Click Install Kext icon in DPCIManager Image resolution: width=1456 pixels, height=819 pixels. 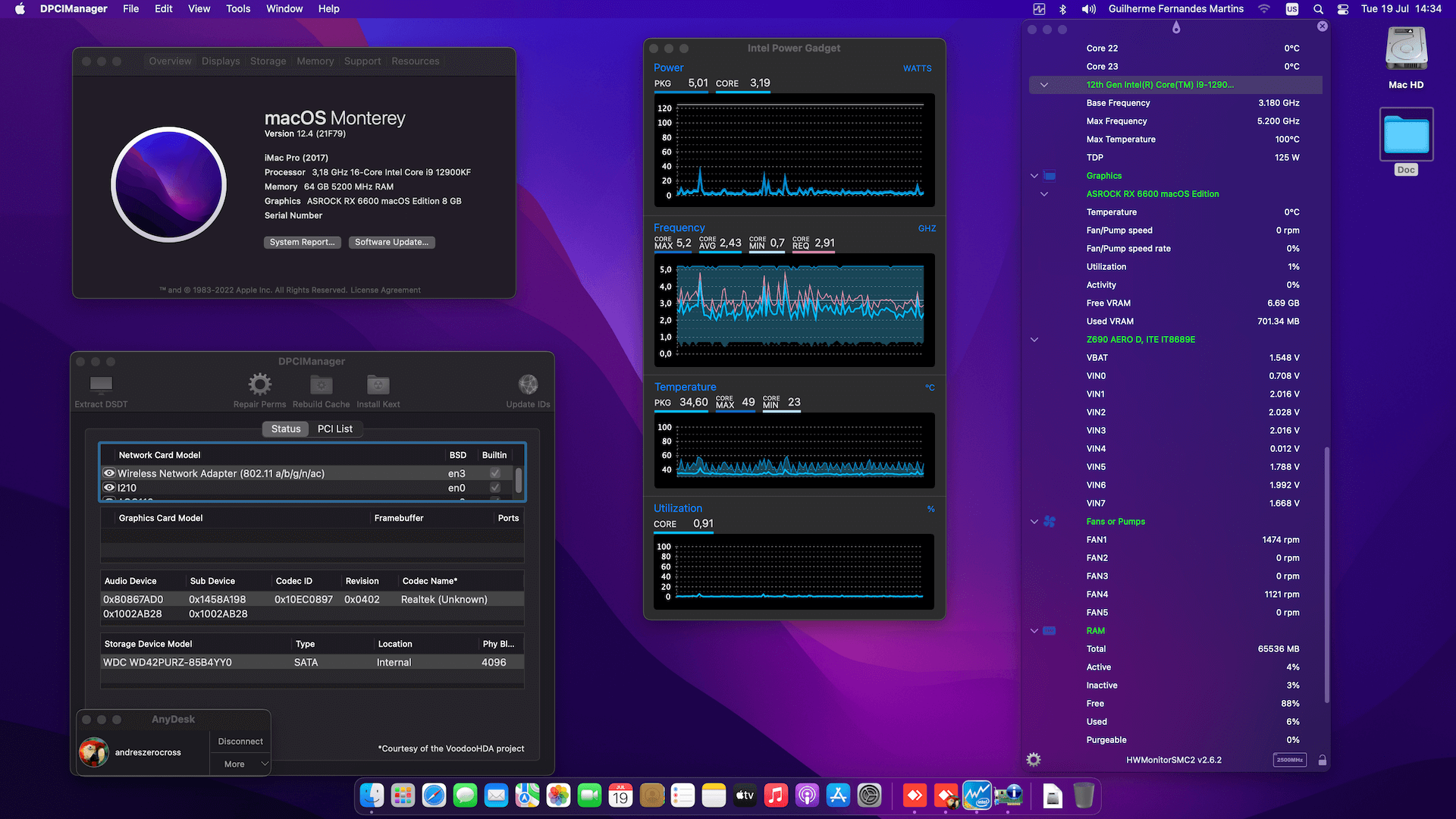[x=378, y=384]
